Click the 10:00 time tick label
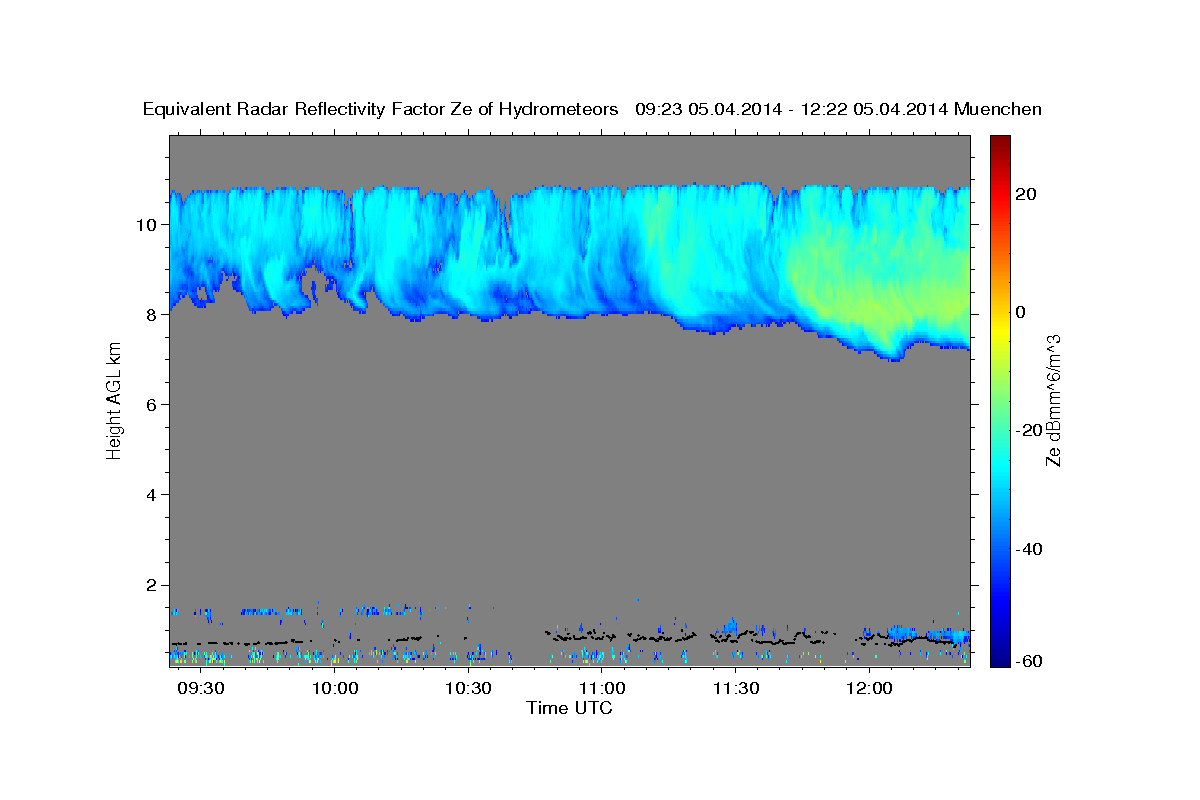 (336, 689)
